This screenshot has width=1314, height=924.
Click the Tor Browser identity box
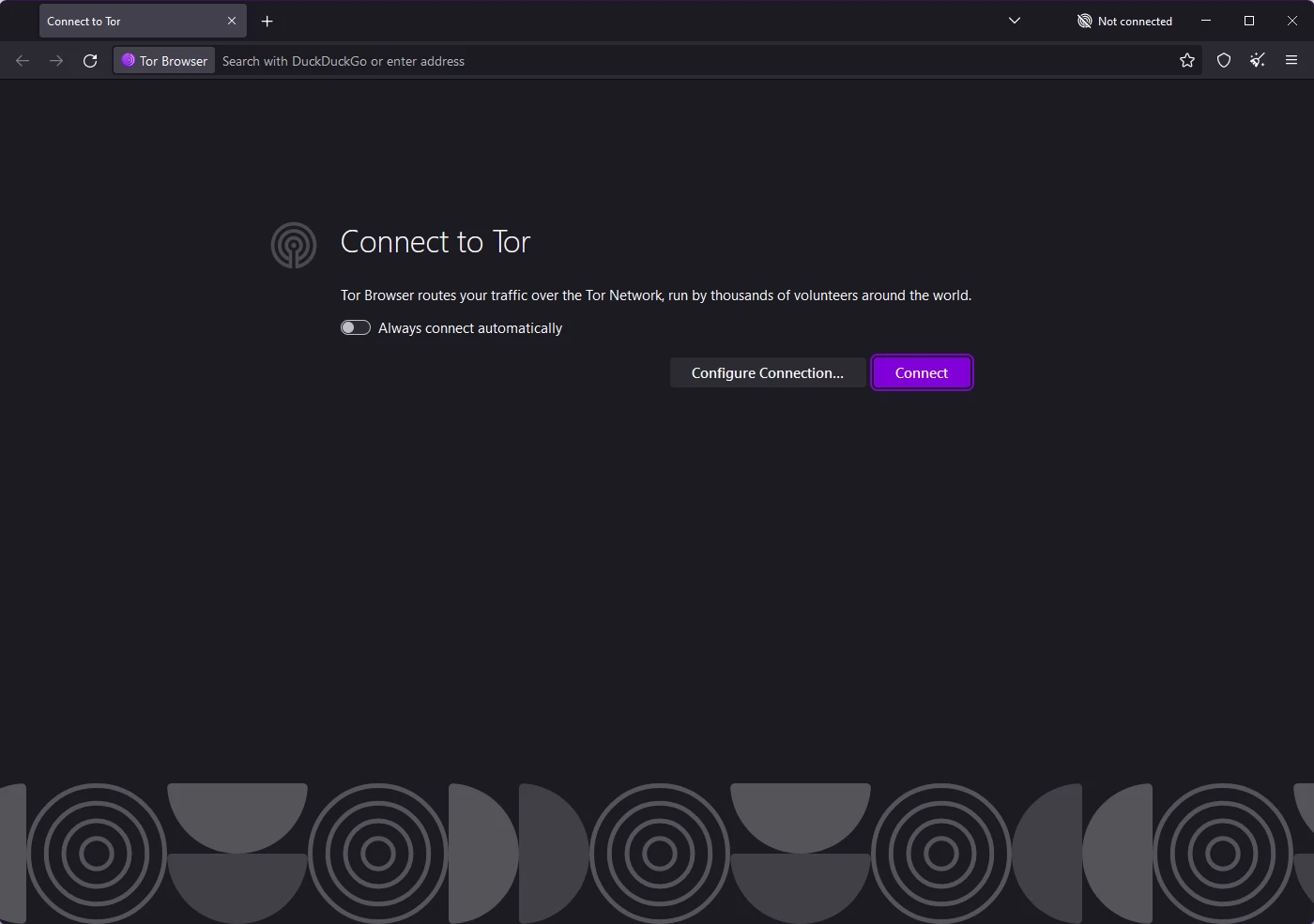[165, 61]
